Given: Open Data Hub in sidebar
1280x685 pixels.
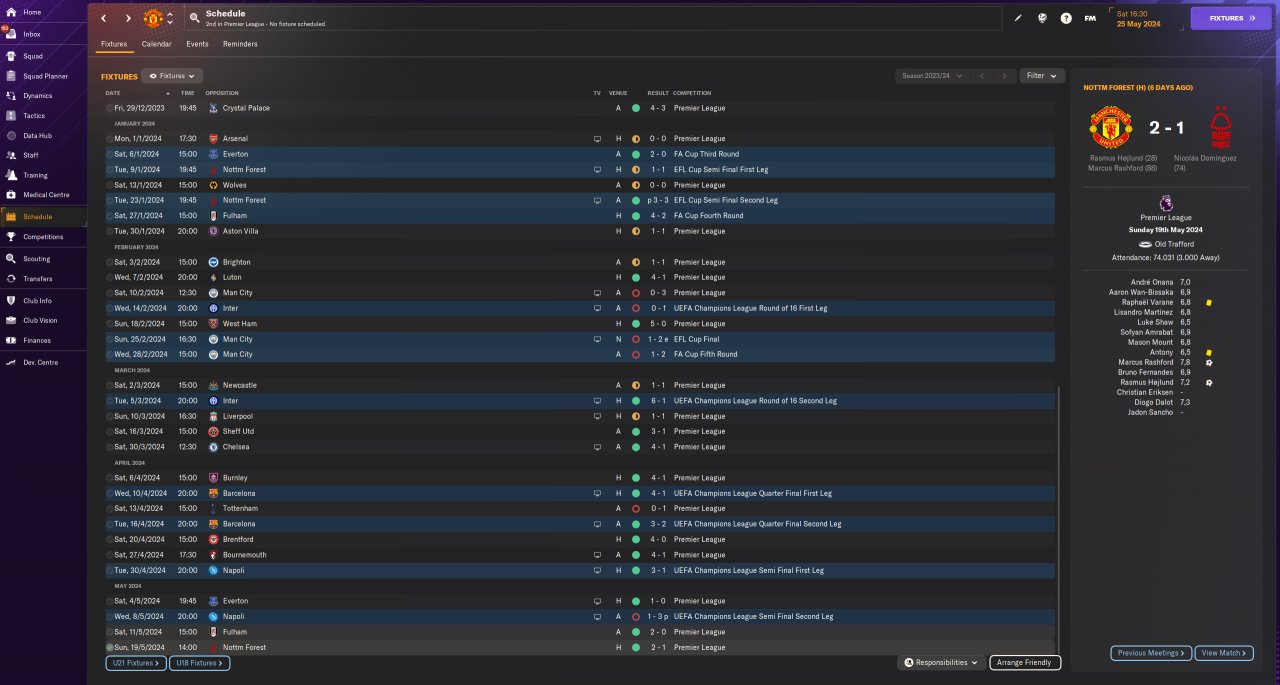Looking at the screenshot, I should [37, 135].
